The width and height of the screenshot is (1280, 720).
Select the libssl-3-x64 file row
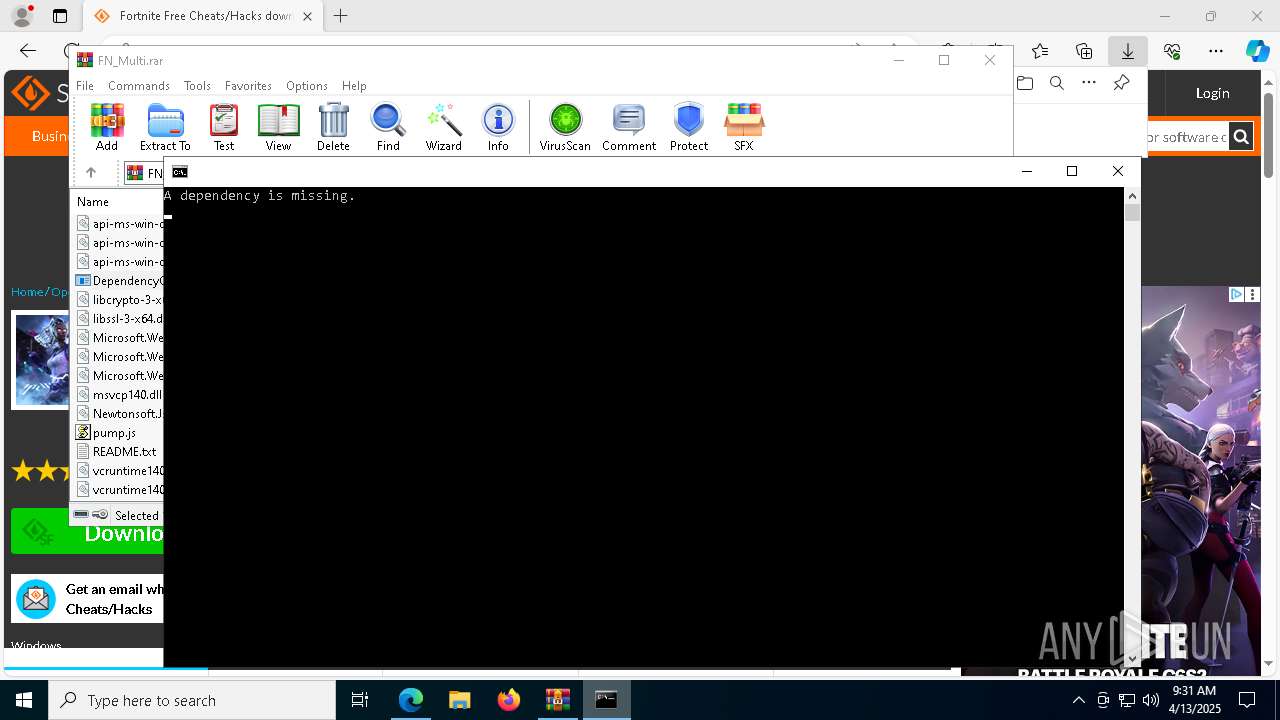[x=119, y=319]
